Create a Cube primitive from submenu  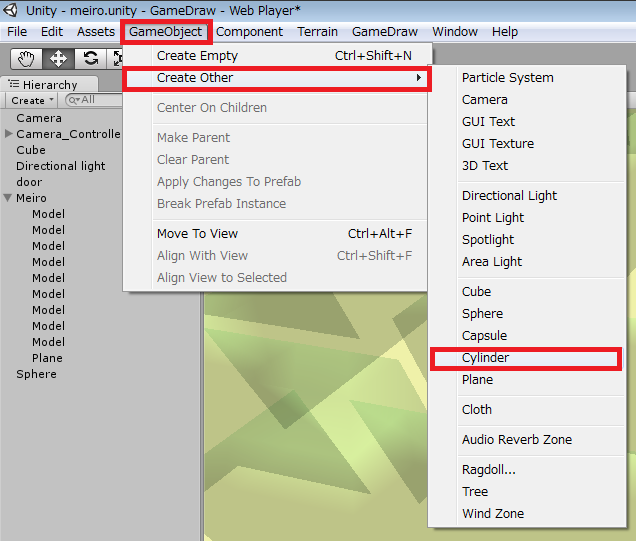click(527, 292)
